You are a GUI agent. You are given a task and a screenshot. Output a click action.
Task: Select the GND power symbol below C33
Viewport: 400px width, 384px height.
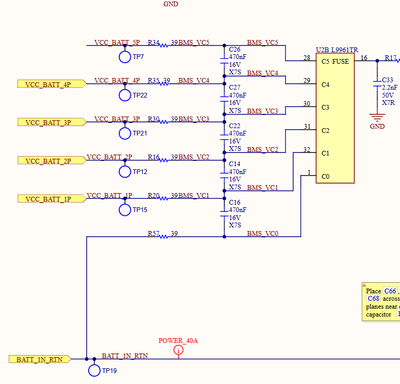pos(377,118)
